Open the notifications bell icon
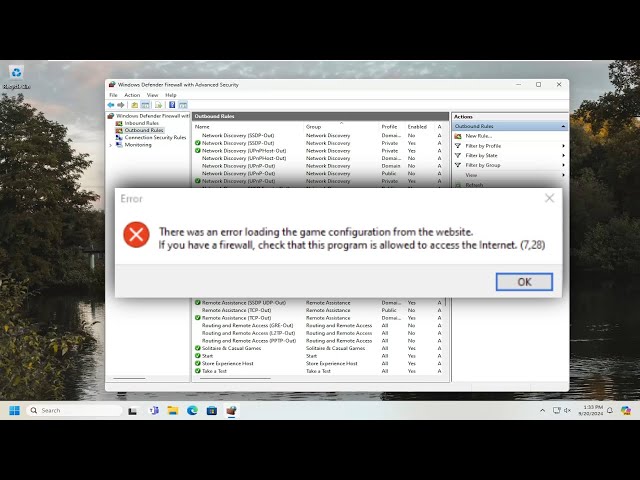This screenshot has width=640, height=480. (x=610, y=410)
